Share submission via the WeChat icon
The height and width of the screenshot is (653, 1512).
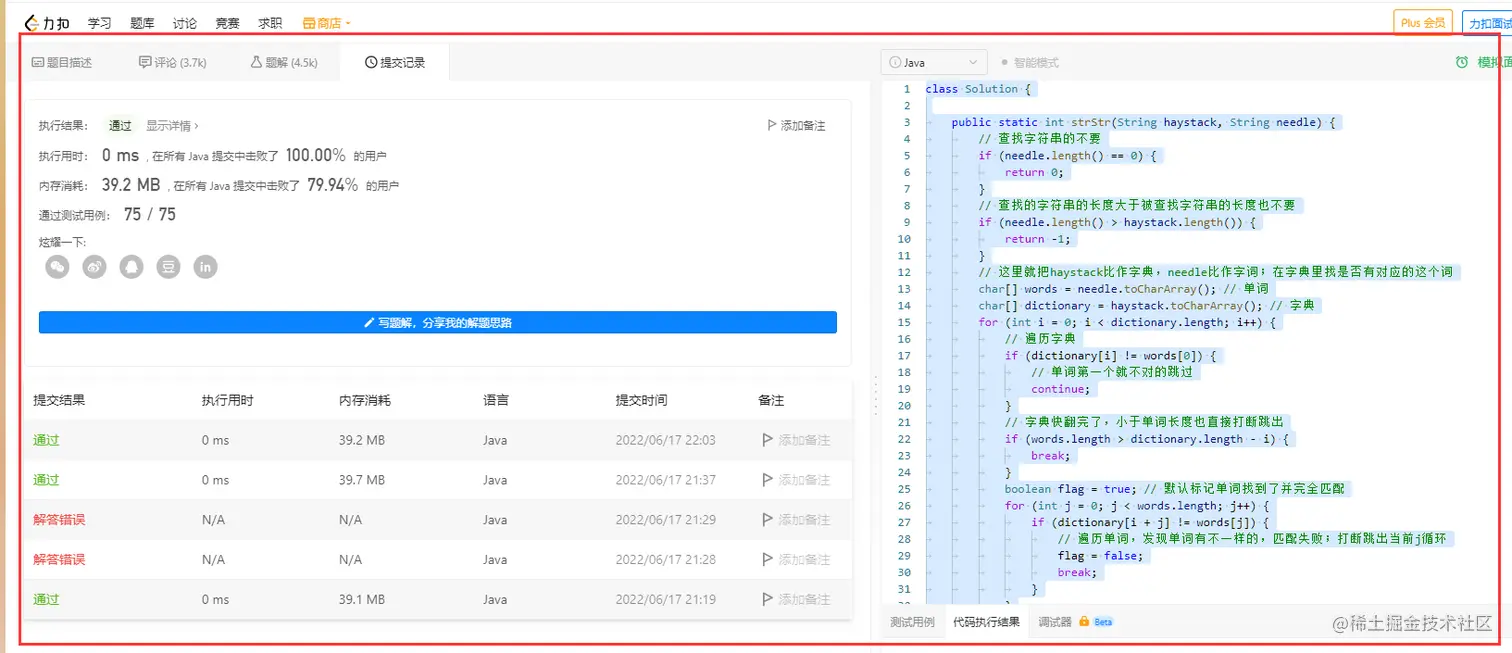tap(57, 266)
